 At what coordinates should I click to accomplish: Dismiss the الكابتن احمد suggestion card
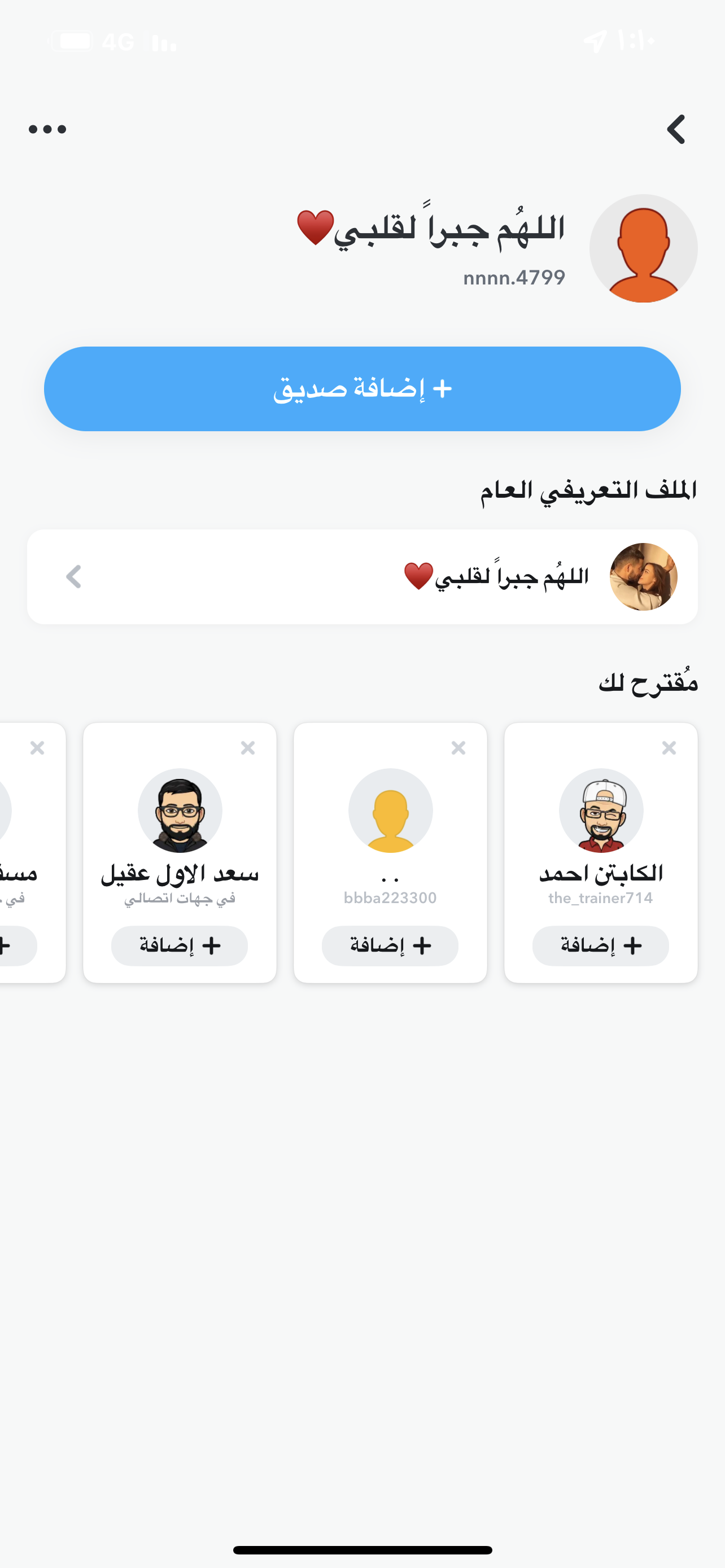pyautogui.click(x=669, y=747)
